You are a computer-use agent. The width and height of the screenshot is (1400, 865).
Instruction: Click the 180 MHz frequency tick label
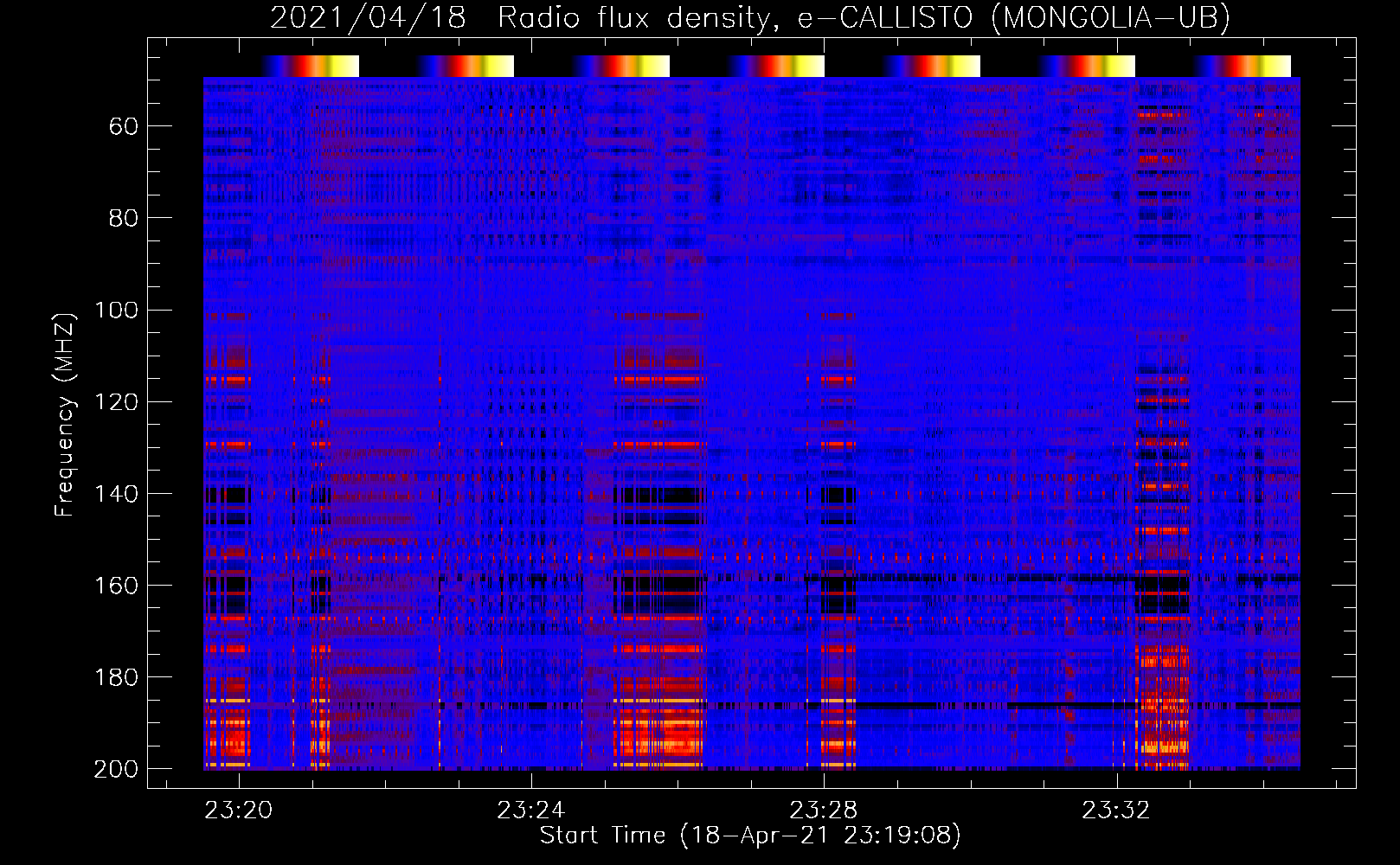coord(116,676)
